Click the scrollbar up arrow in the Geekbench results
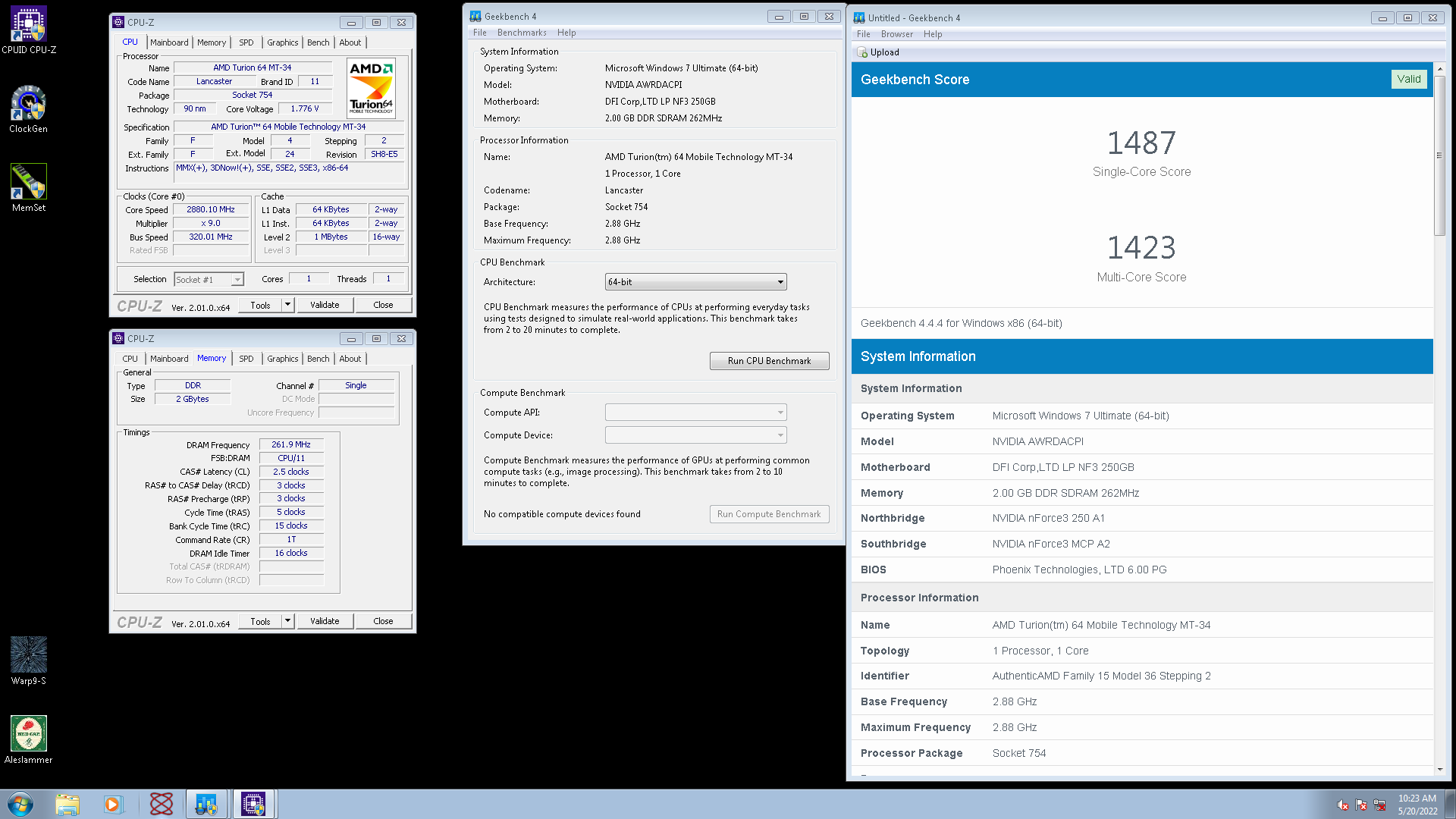Viewport: 1456px width, 819px height. [x=1439, y=69]
